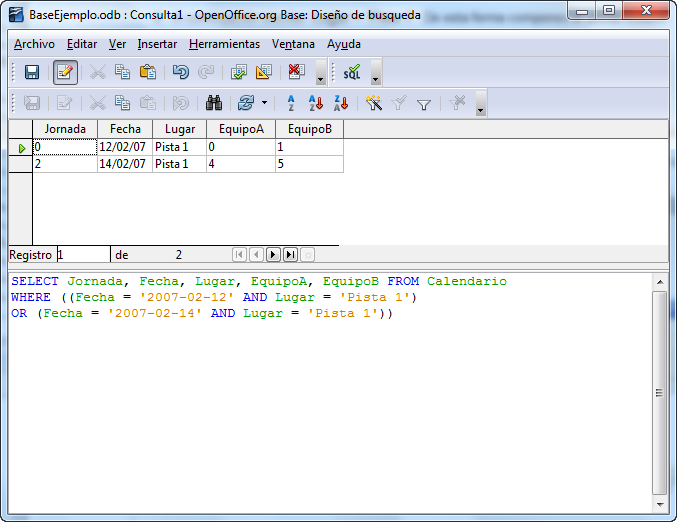Open the Insertar menu
677x522 pixels.
(x=157, y=44)
